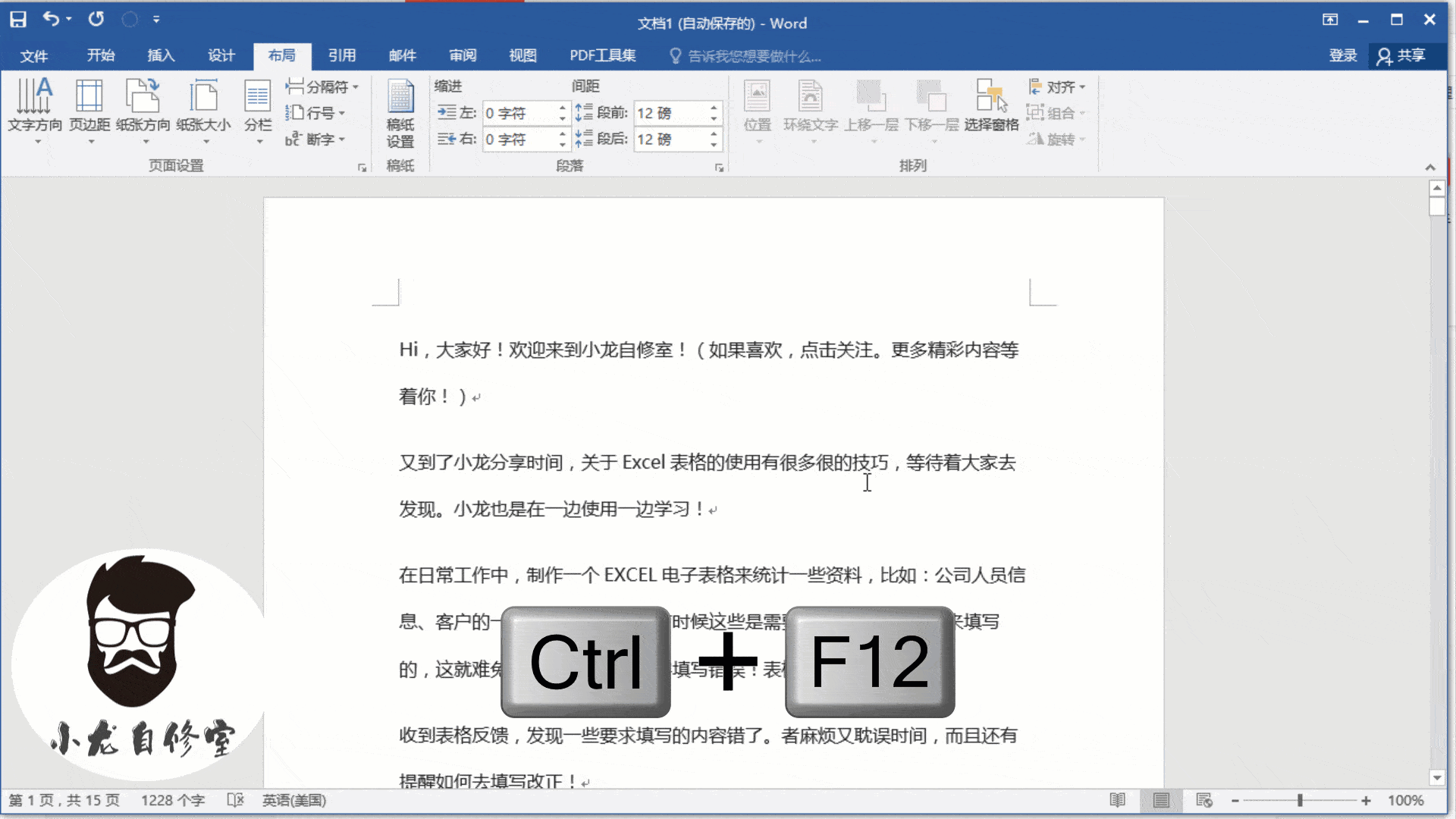This screenshot has height=819, width=1456.
Task: Switch to the 开始 Home tab
Action: pos(101,56)
